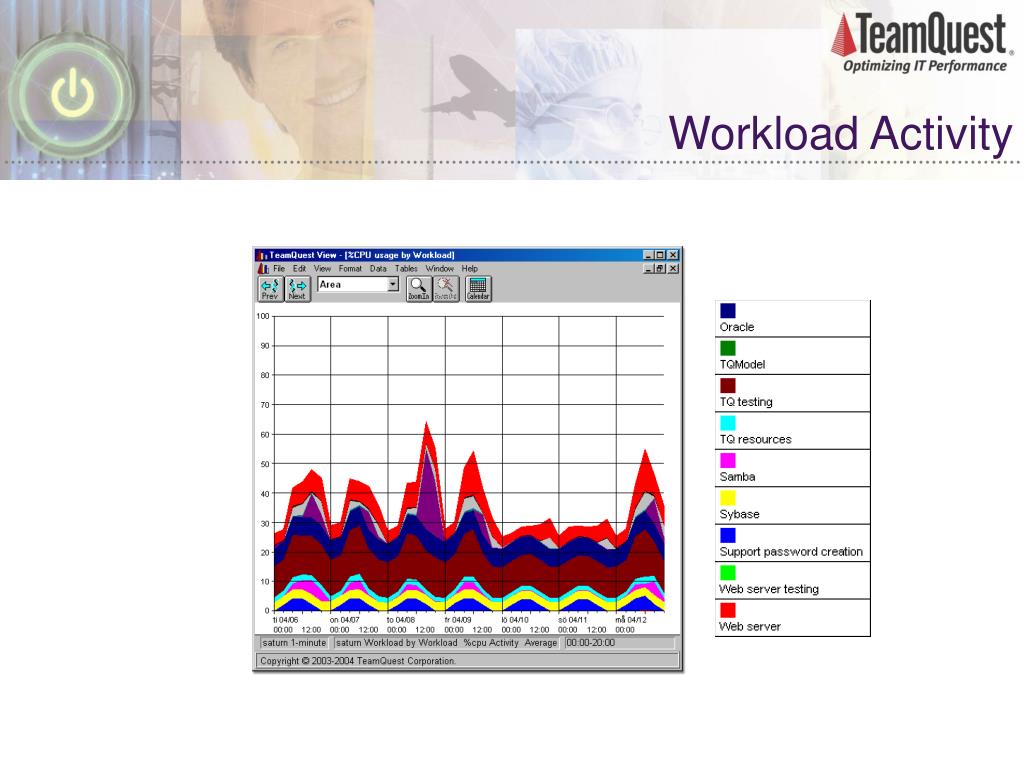Open the Area chart type dropdown

(x=392, y=284)
